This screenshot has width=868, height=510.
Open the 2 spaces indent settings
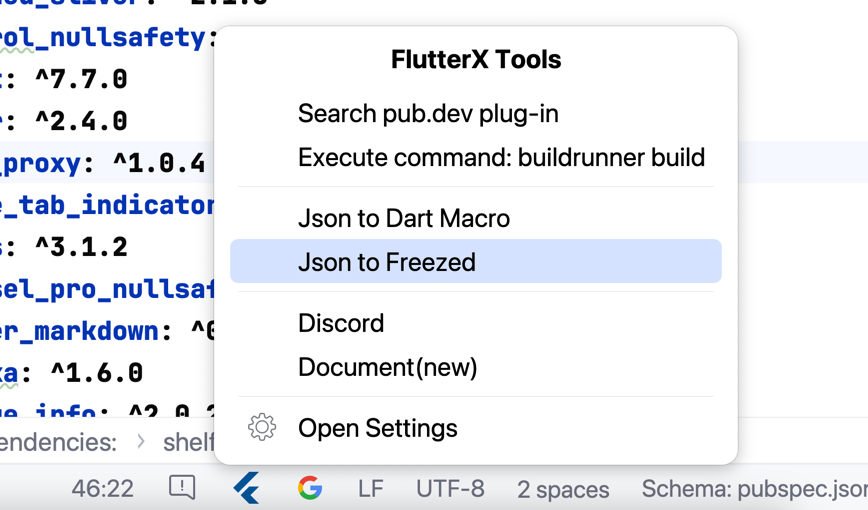pos(563,489)
